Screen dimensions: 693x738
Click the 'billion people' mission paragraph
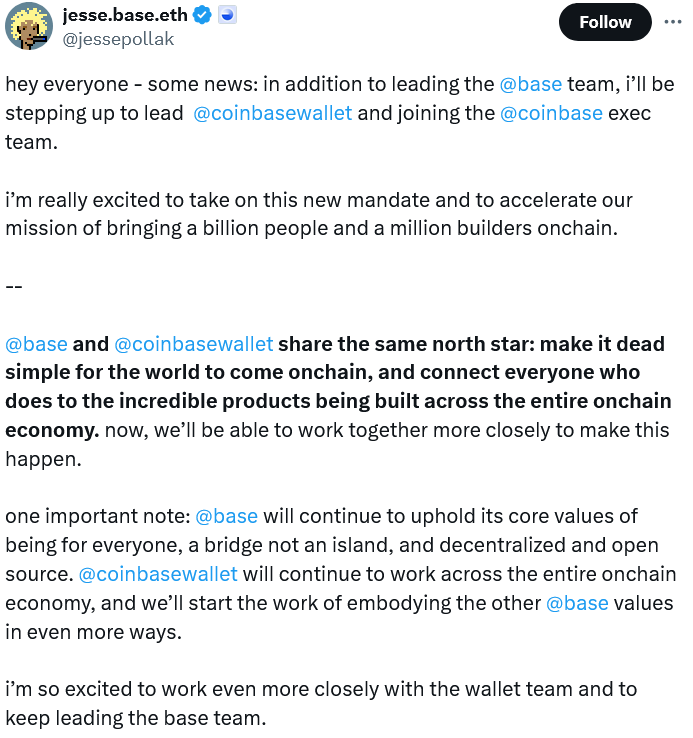(x=319, y=214)
